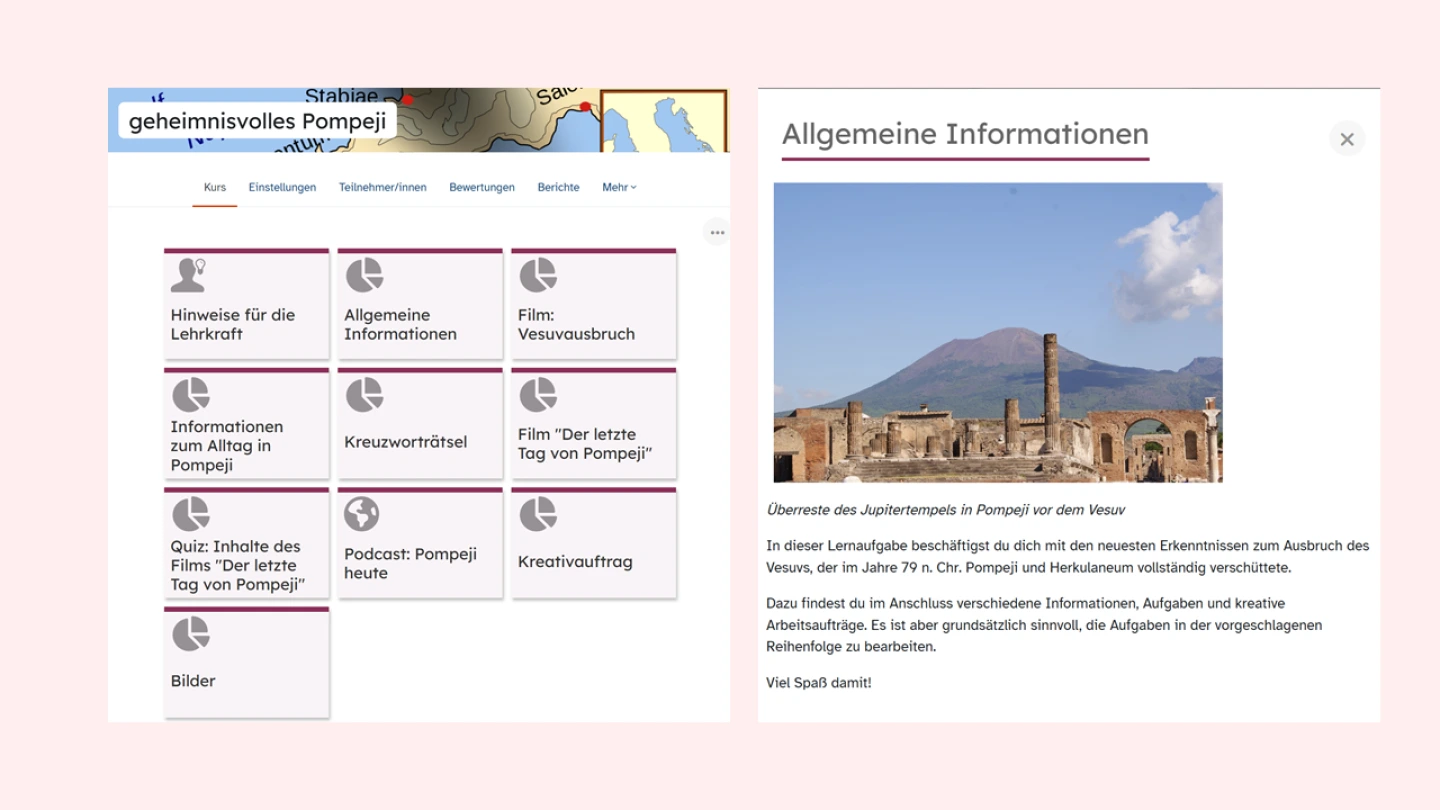This screenshot has width=1440, height=810.
Task: Click the Quiz tile pie-chart icon
Action: click(190, 514)
